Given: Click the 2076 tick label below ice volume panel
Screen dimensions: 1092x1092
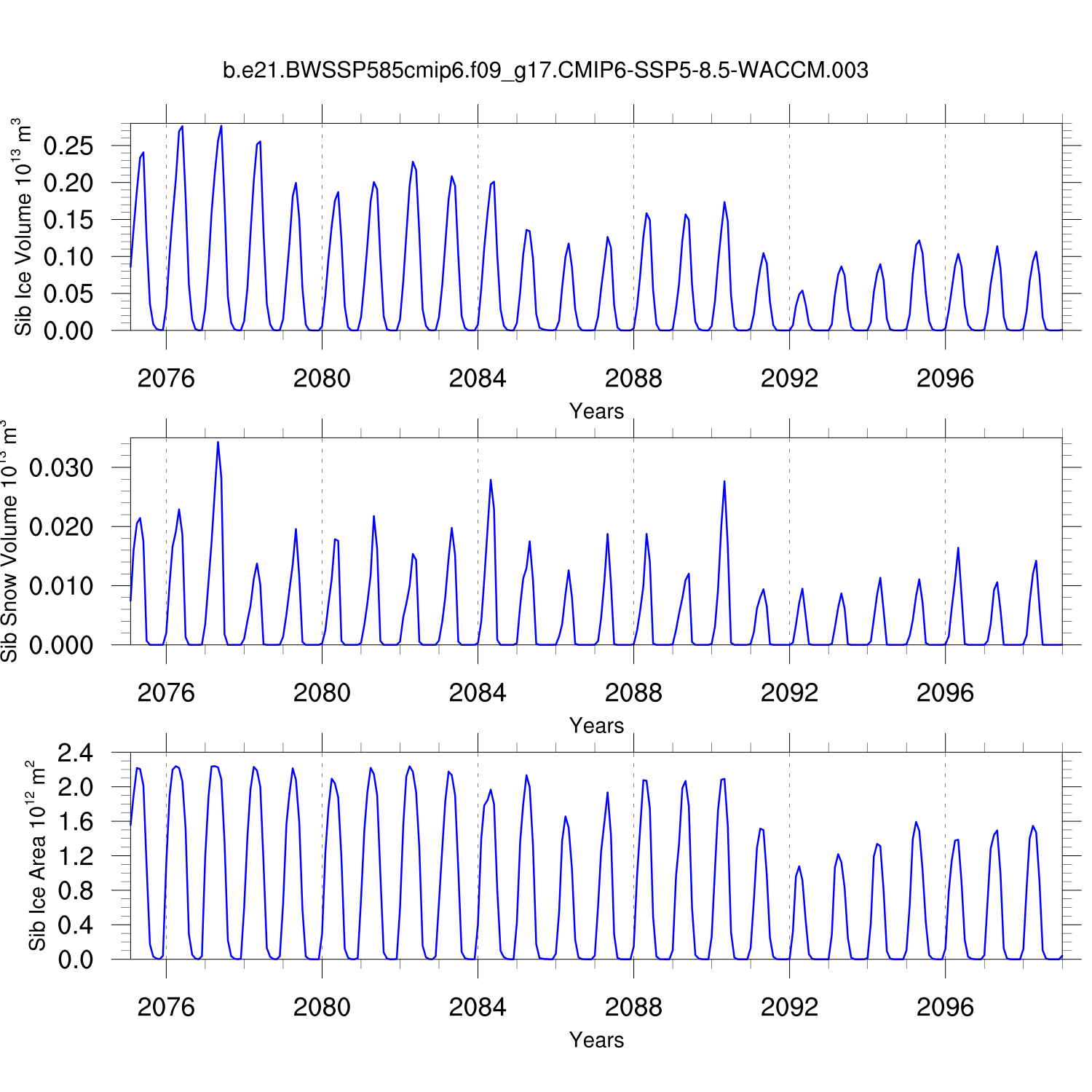Looking at the screenshot, I should click(166, 379).
